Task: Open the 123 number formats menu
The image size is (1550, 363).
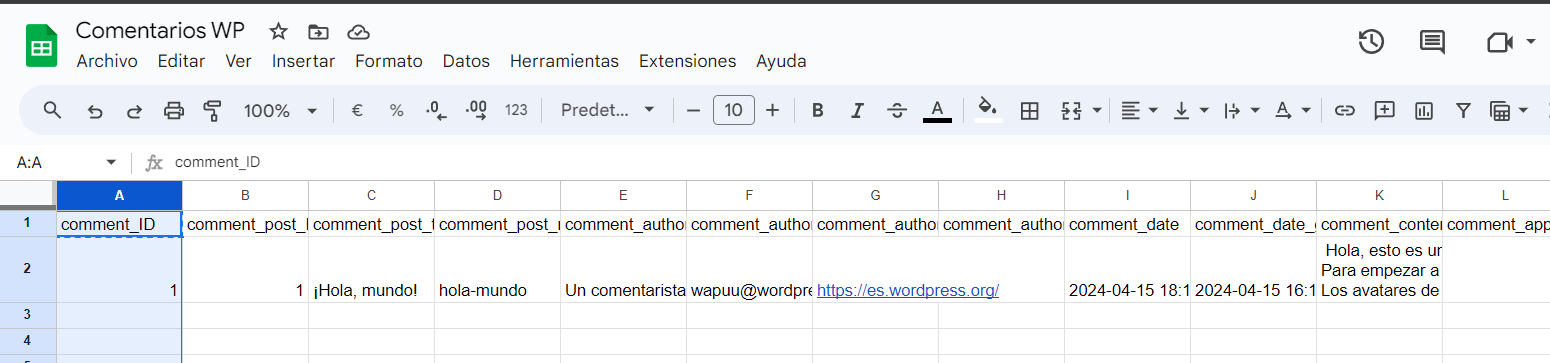Action: 516,110
